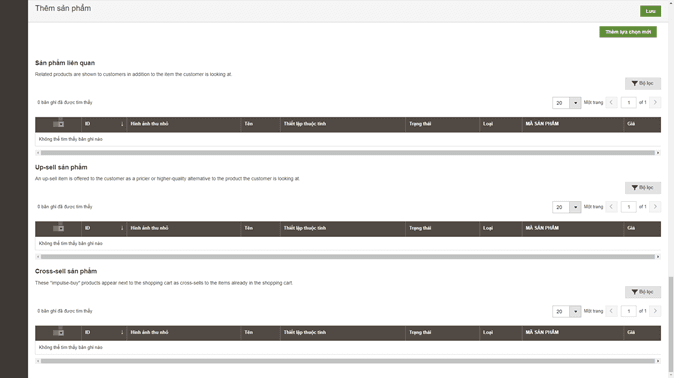Click the page vertical scrollbar thumb
This screenshot has height=378, width=674.
(671, 324)
